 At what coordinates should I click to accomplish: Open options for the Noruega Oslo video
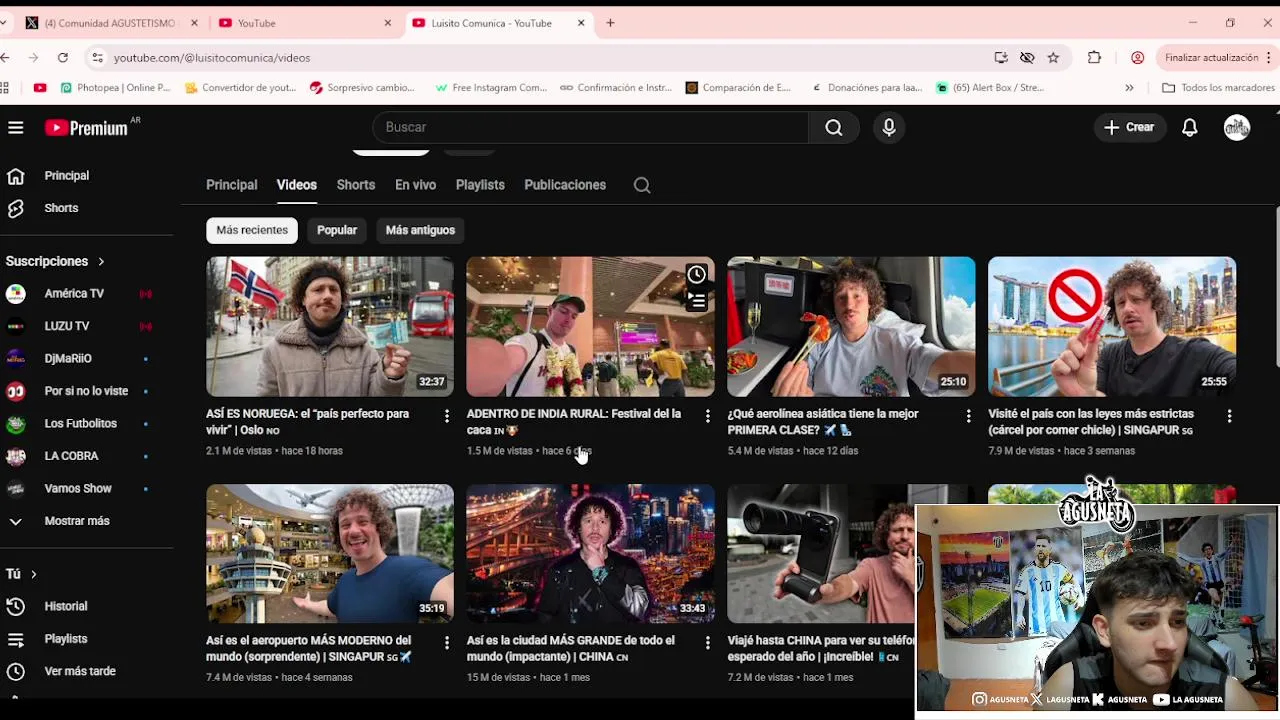click(447, 416)
